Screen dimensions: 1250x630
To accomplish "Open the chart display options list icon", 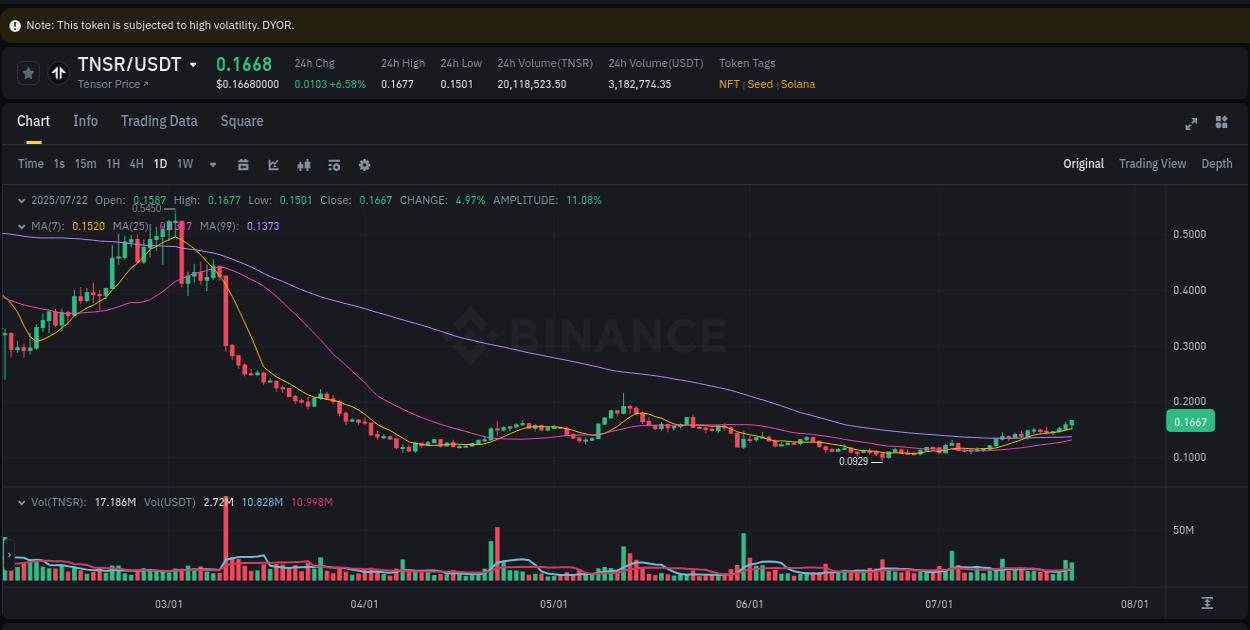I will click(x=334, y=164).
